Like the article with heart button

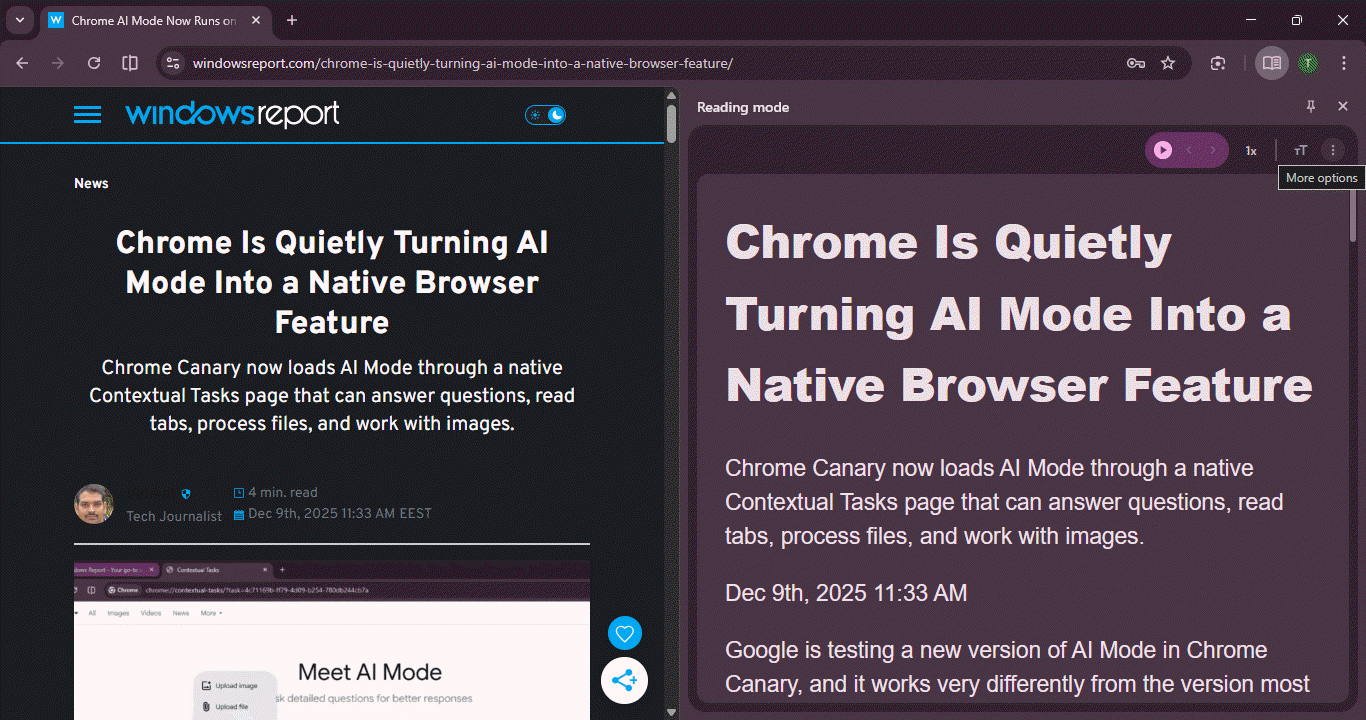(625, 633)
